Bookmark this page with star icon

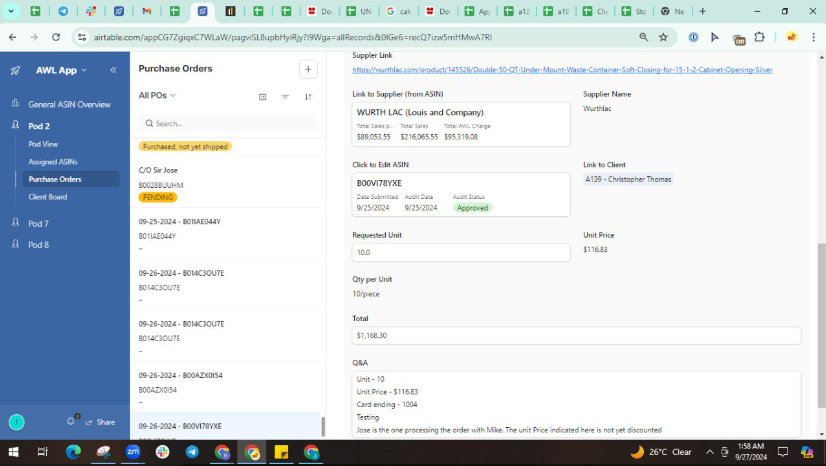[x=663, y=37]
